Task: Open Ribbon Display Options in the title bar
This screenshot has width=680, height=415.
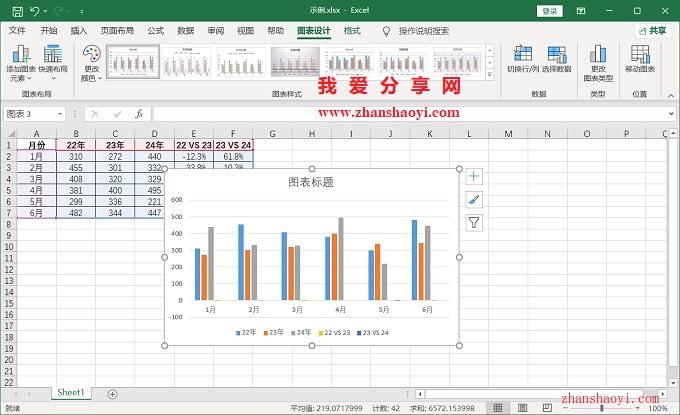Action: [x=581, y=11]
